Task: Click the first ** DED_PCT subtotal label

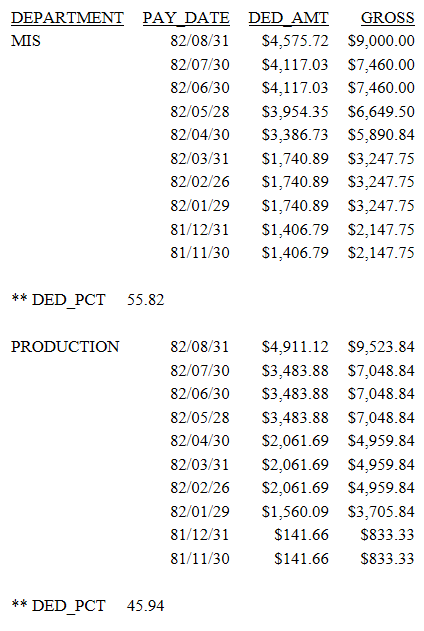Action: coord(59,300)
